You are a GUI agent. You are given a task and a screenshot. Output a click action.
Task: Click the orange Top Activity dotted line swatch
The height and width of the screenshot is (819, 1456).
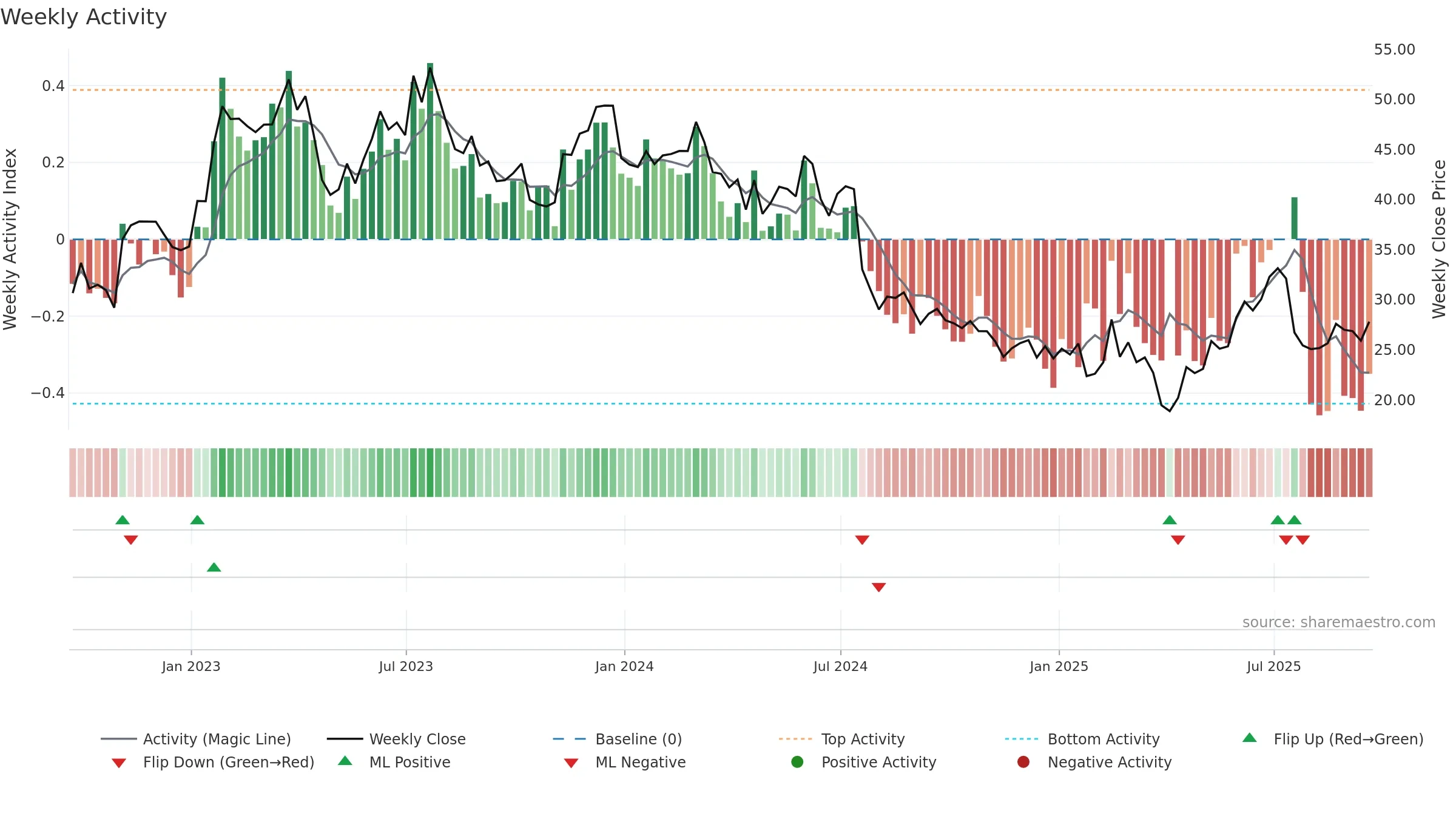pyautogui.click(x=795, y=739)
